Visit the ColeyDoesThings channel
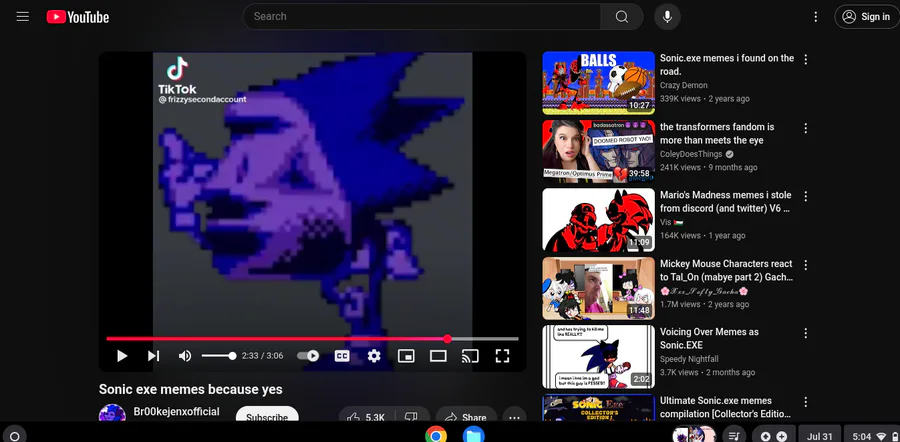 click(692, 154)
